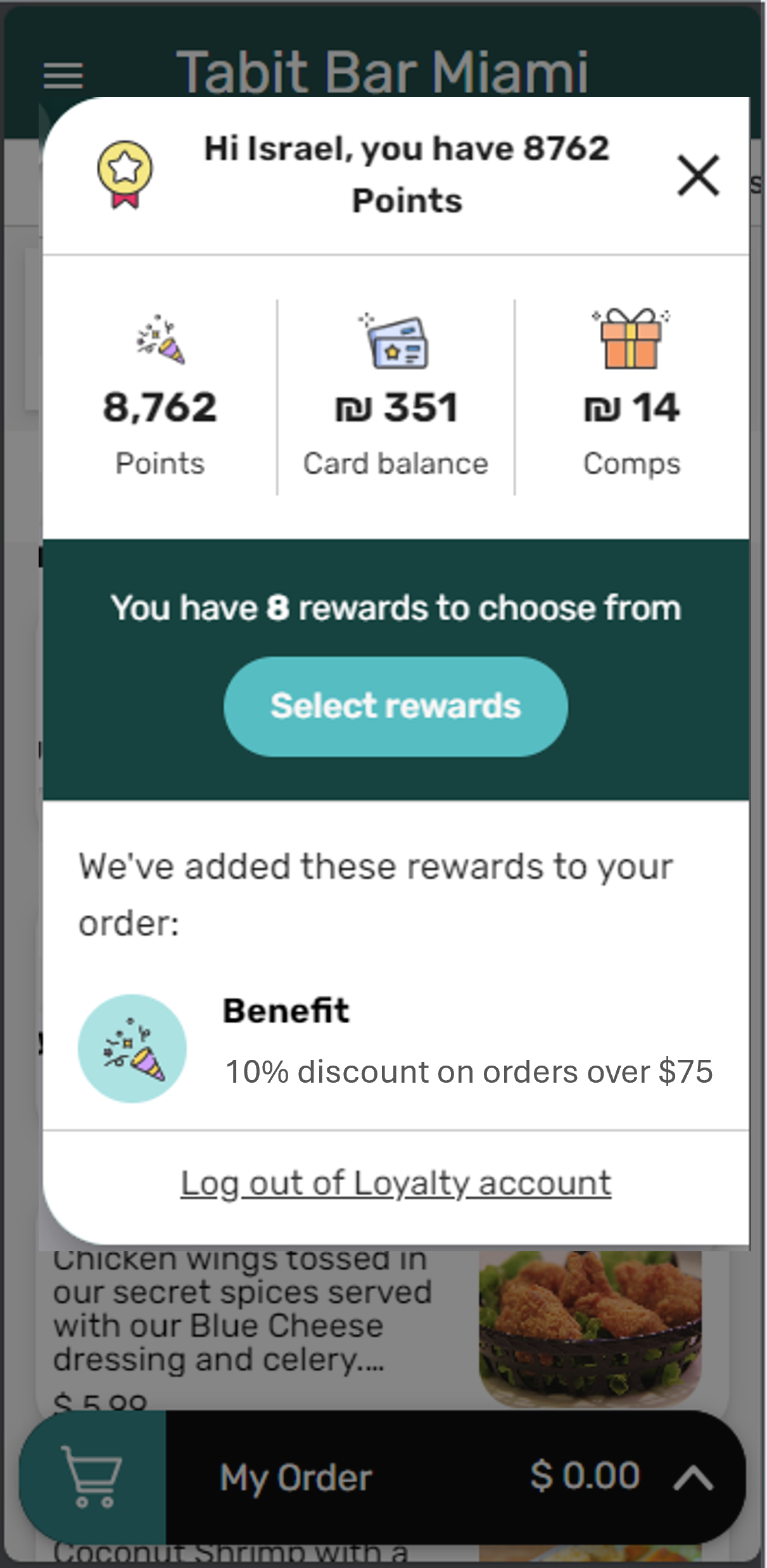767x1568 pixels.
Task: Close the loyalty points popup
Action: (698, 175)
